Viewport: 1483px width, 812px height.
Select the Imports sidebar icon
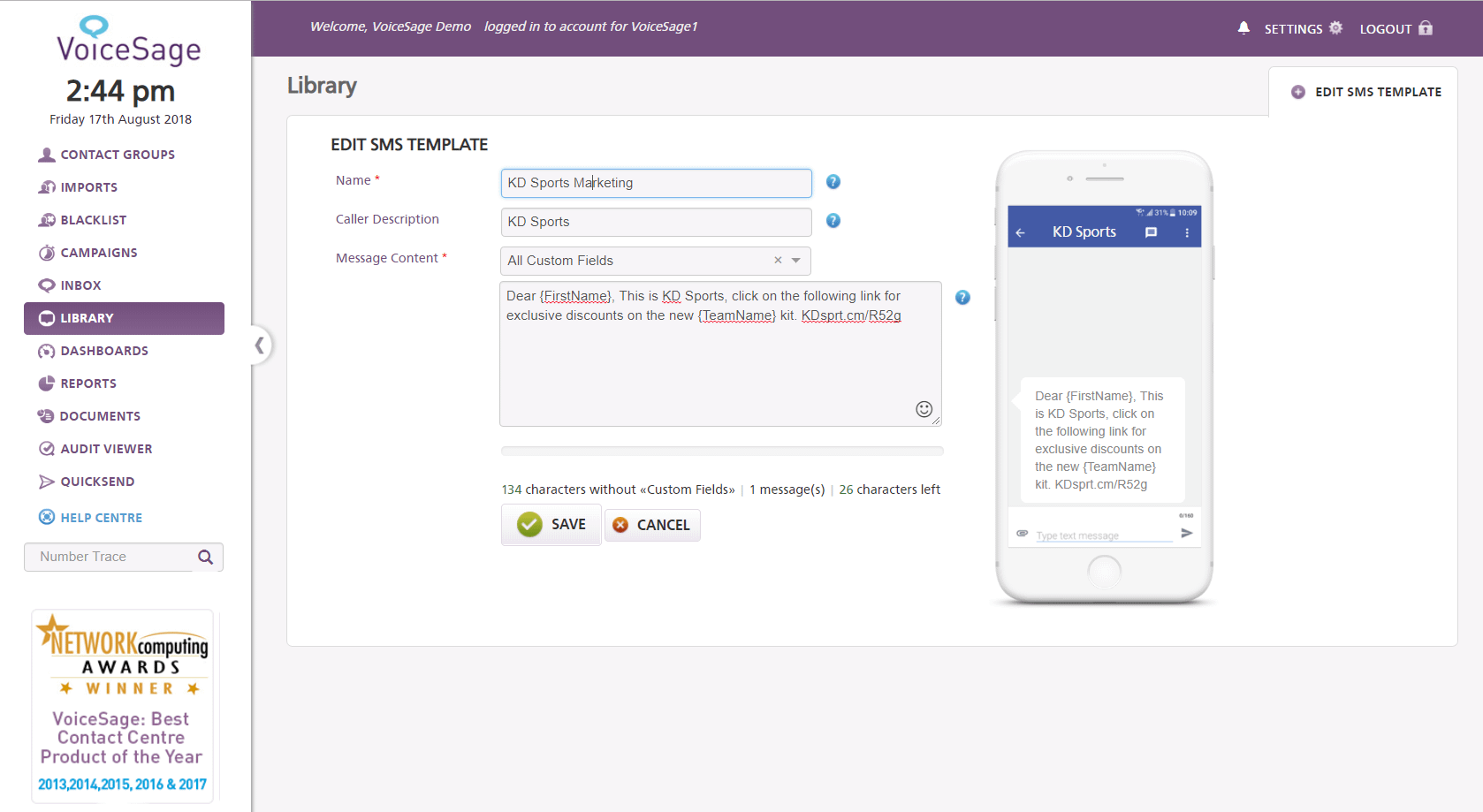[87, 186]
